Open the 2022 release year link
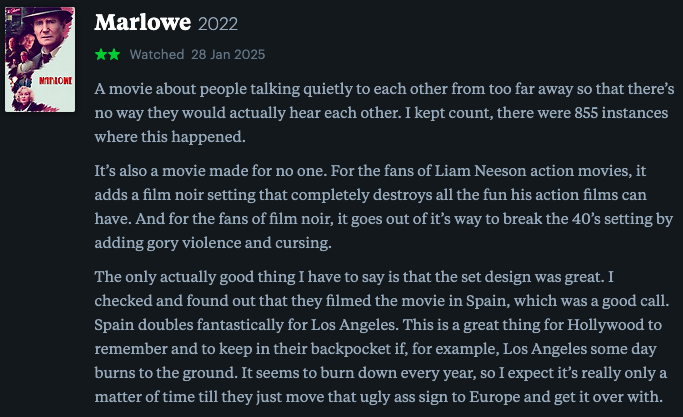 pyautogui.click(x=218, y=24)
